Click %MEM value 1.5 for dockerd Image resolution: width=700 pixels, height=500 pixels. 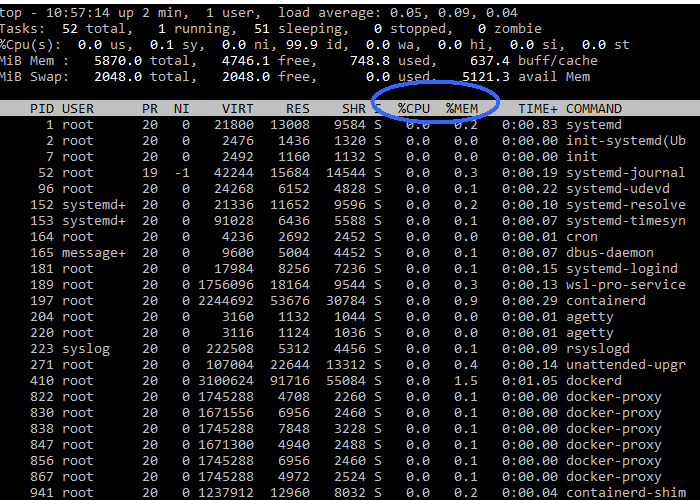pos(466,381)
